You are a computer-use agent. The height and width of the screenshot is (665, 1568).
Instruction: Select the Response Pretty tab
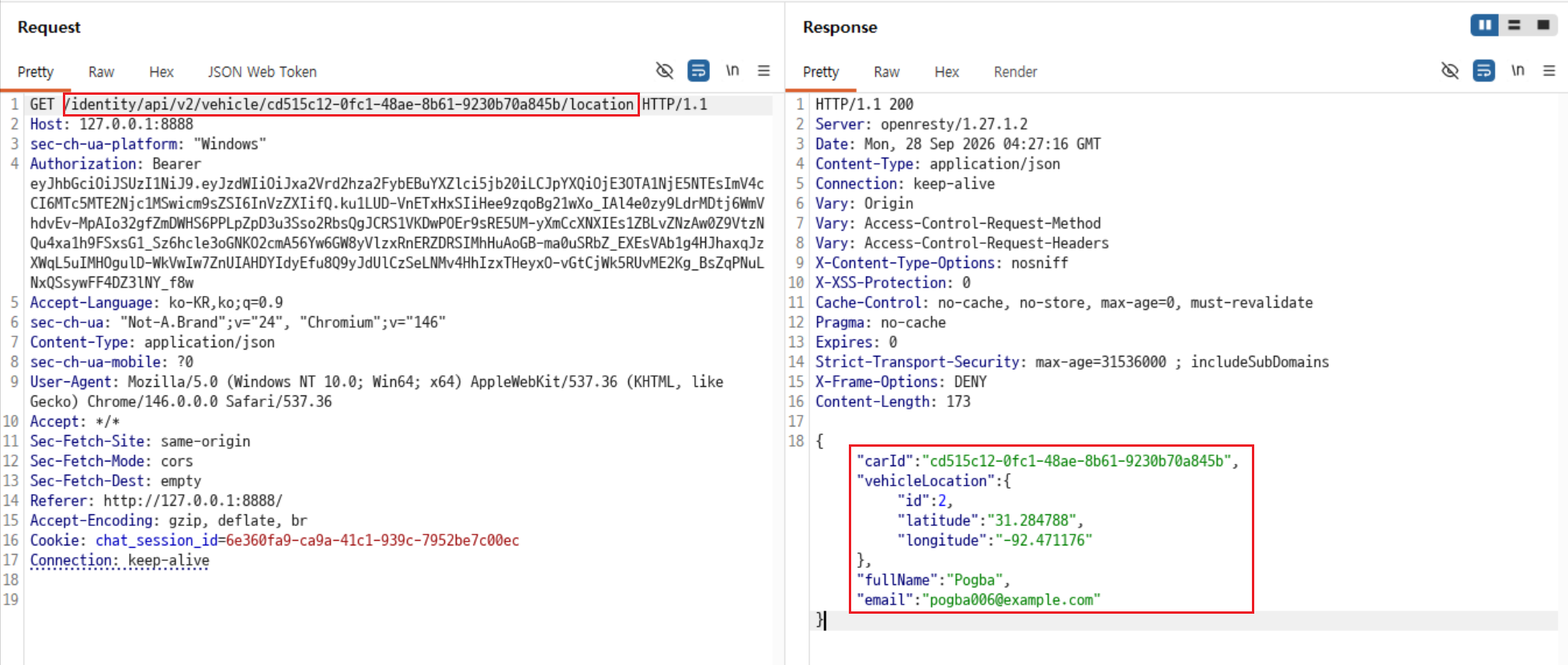(x=821, y=72)
